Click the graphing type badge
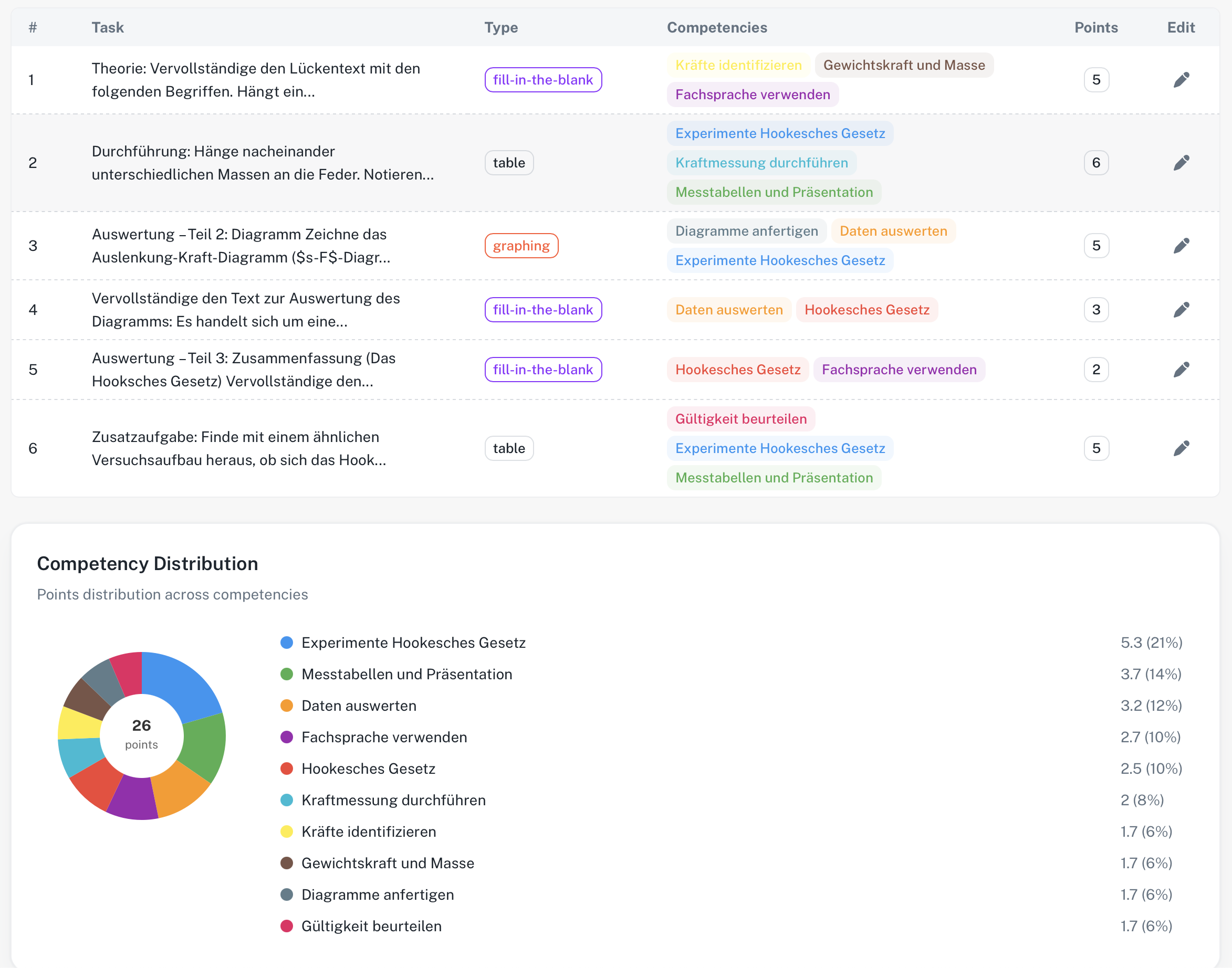The image size is (1232, 968). pyautogui.click(x=521, y=245)
